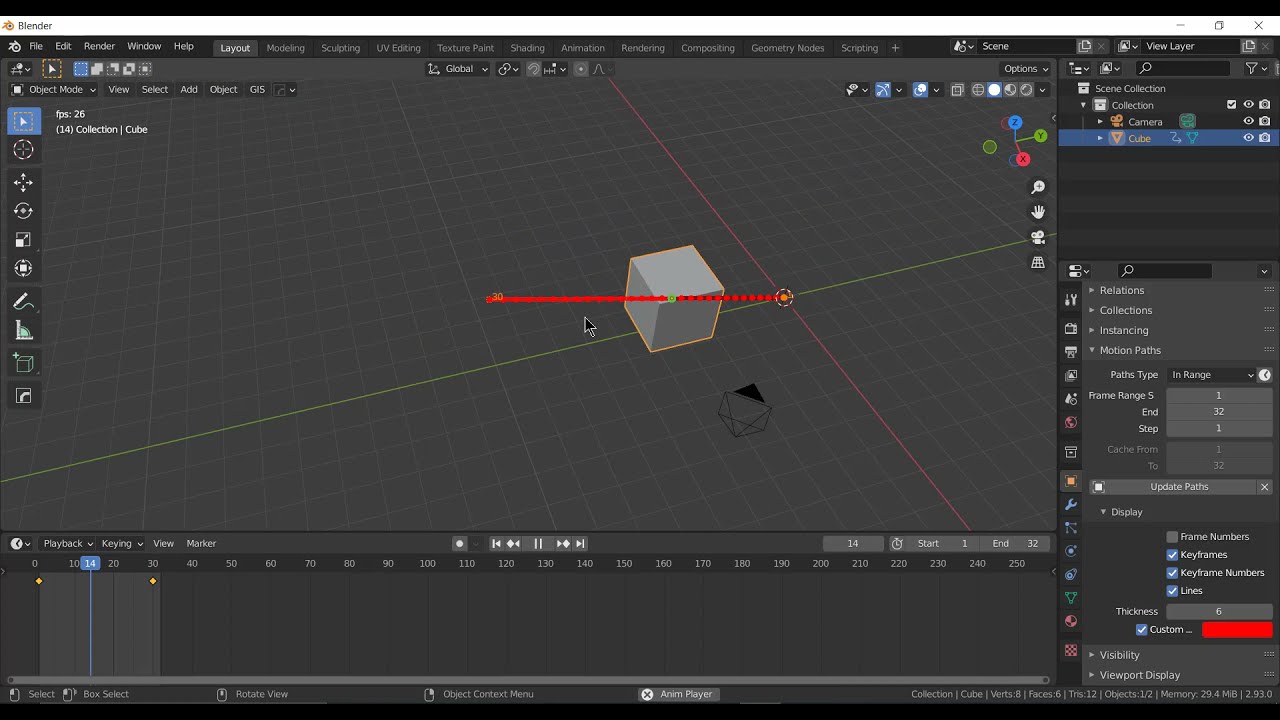Screen dimensions: 1280x720
Task: Hide the Cube in the viewport
Action: 1248,138
